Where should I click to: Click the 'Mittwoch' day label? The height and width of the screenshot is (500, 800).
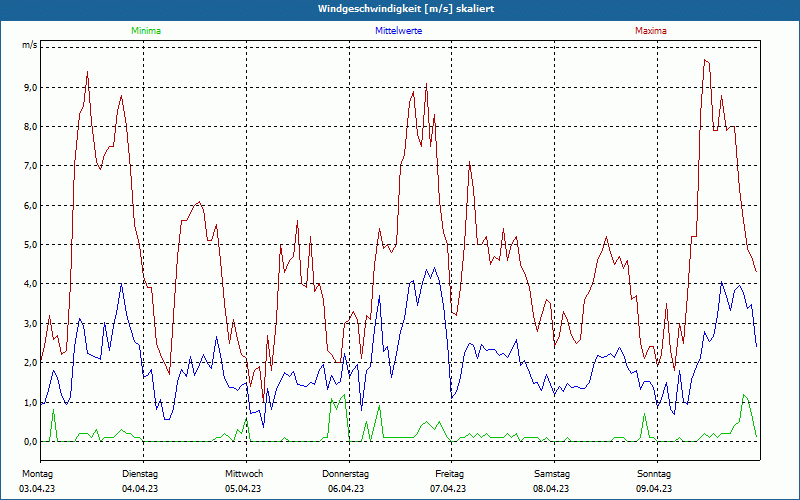(x=244, y=474)
